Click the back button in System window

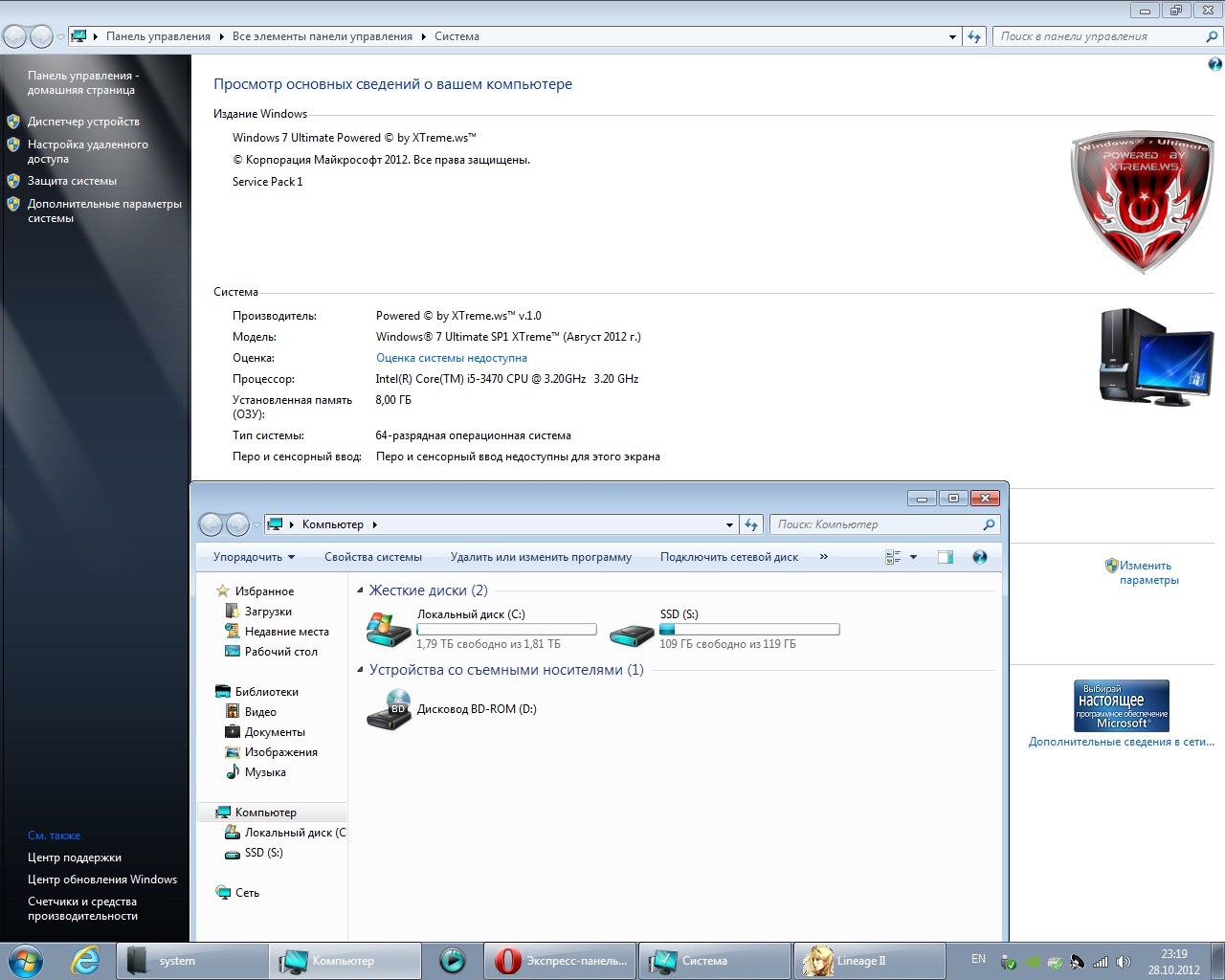coord(15,36)
